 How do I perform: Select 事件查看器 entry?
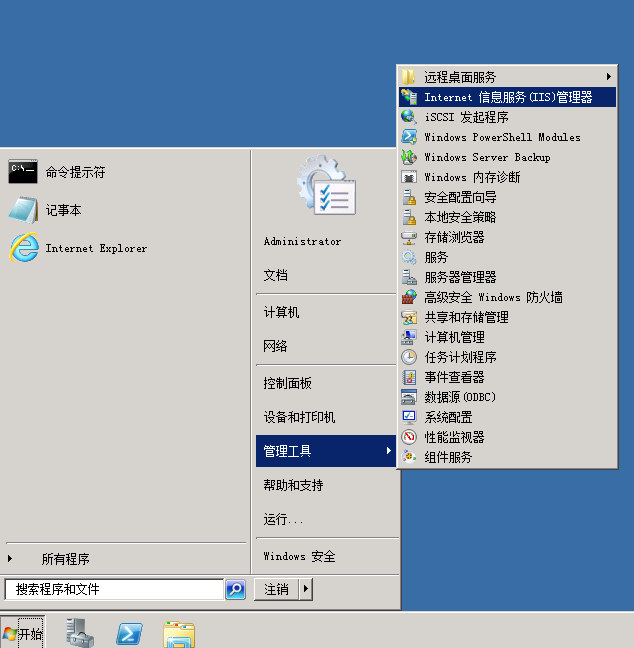508,377
